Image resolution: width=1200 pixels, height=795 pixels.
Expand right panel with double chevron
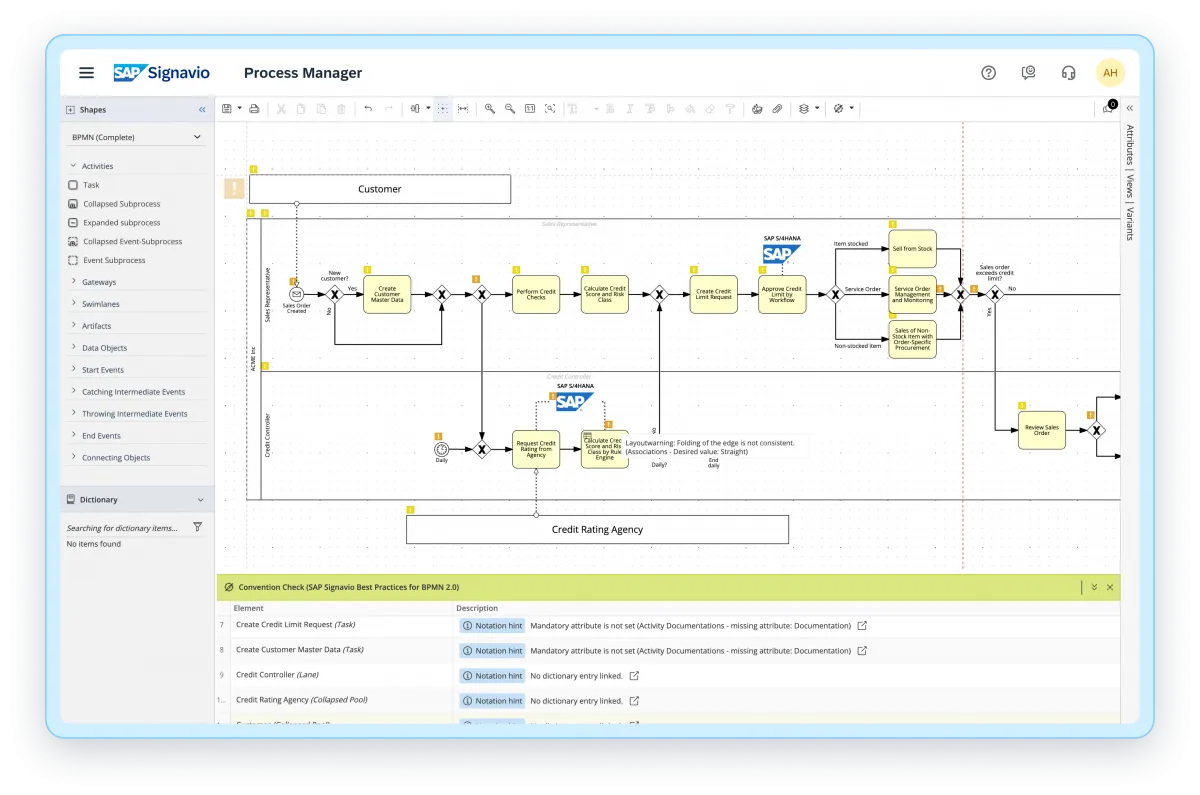(x=1130, y=108)
